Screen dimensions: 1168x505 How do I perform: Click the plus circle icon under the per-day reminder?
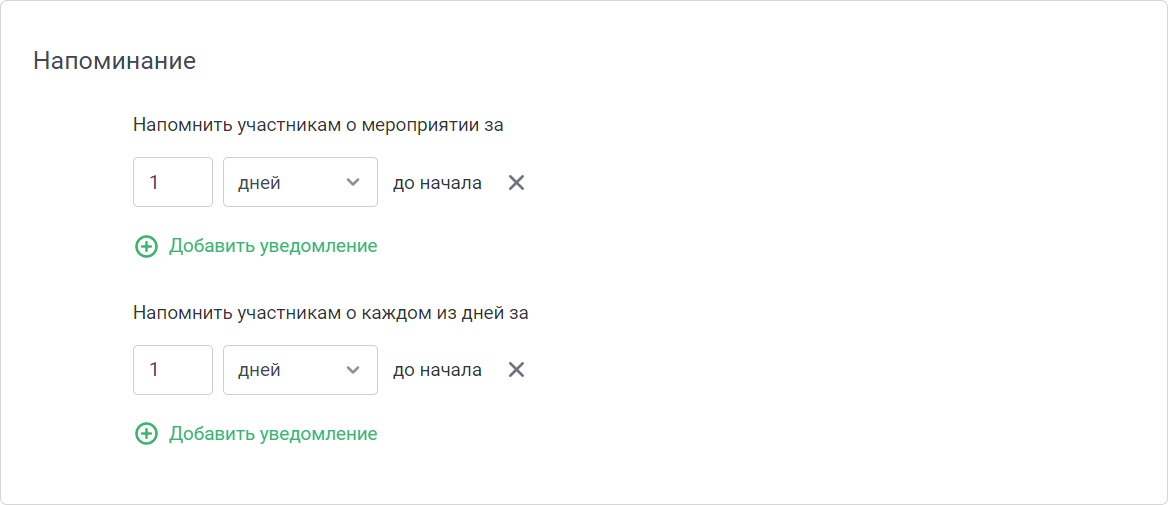146,434
